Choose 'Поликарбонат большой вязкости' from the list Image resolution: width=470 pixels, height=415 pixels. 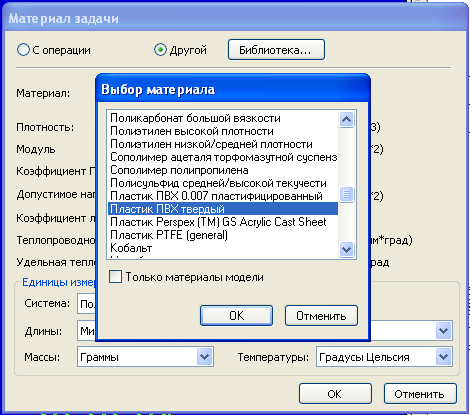(x=223, y=118)
